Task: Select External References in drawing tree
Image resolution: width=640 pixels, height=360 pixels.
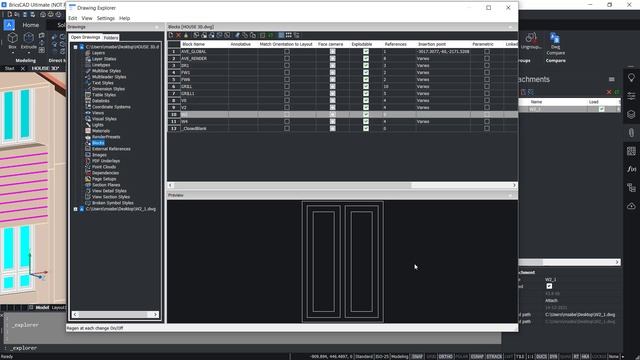Action: click(111, 149)
